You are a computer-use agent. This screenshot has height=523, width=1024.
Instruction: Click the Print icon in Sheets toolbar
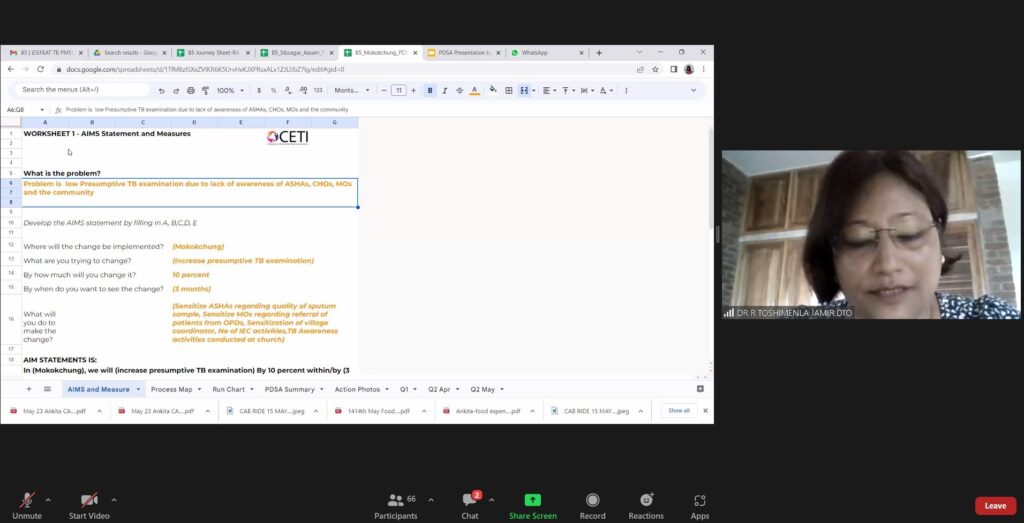tap(191, 90)
